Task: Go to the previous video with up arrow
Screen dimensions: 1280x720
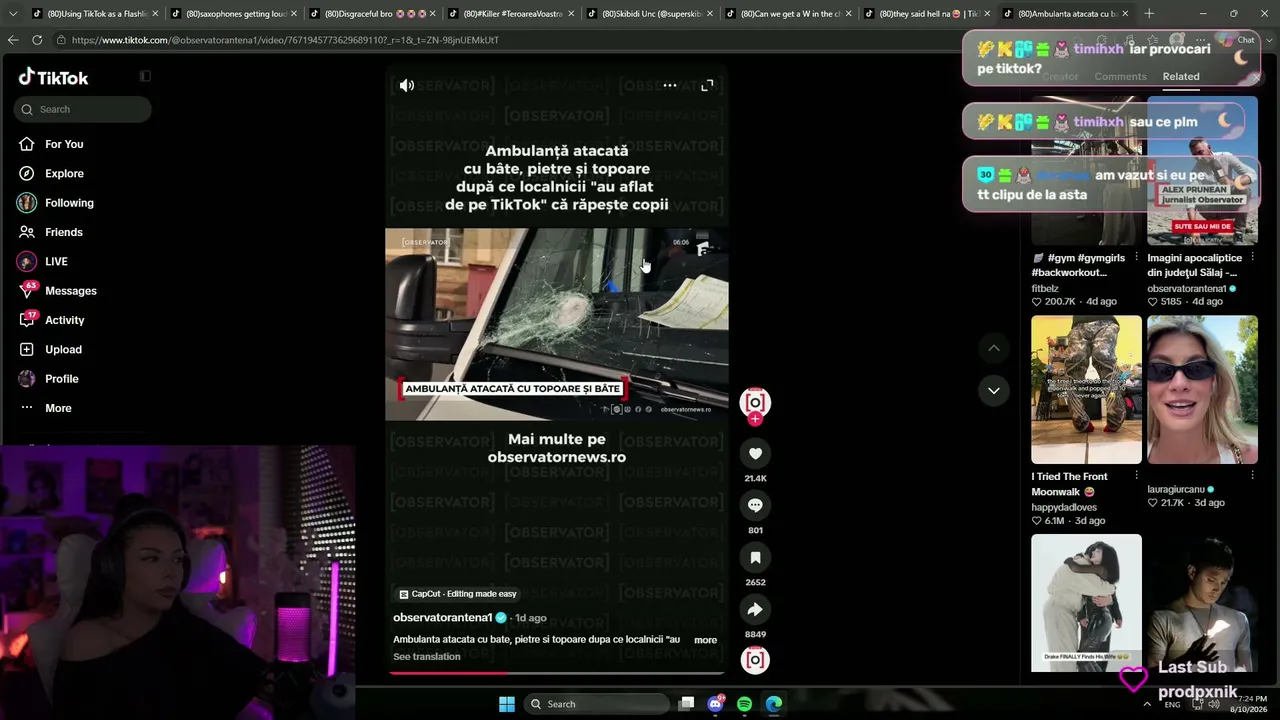Action: coord(994,348)
